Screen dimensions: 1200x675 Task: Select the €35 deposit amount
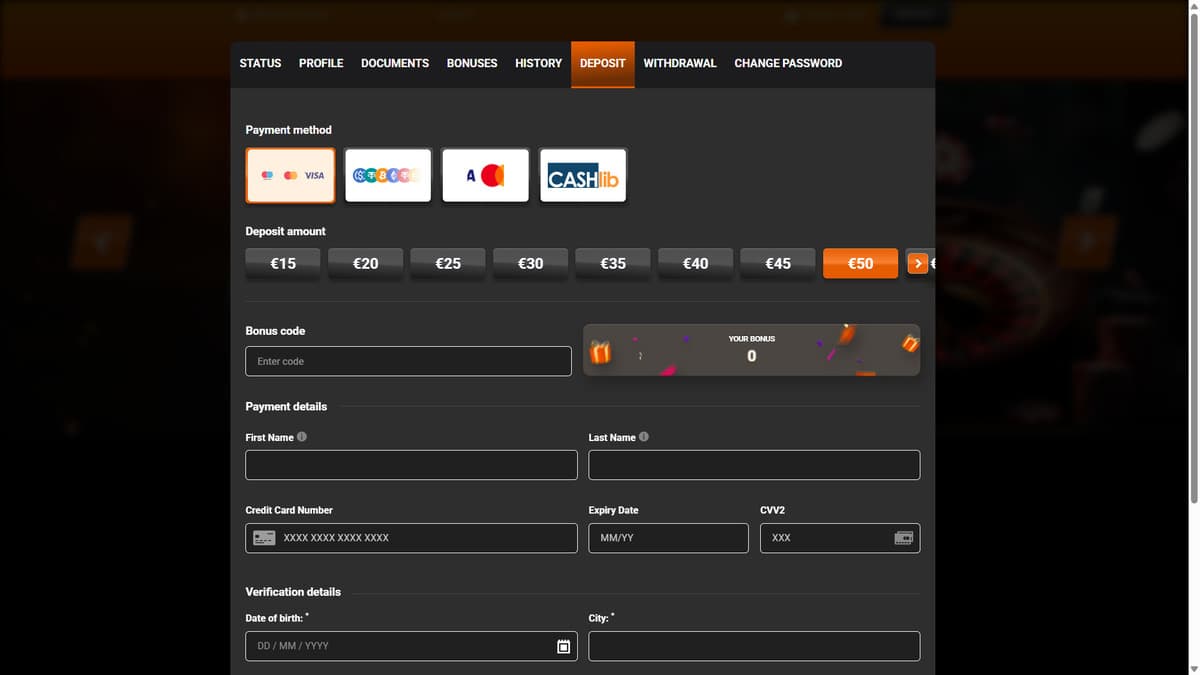pos(613,263)
